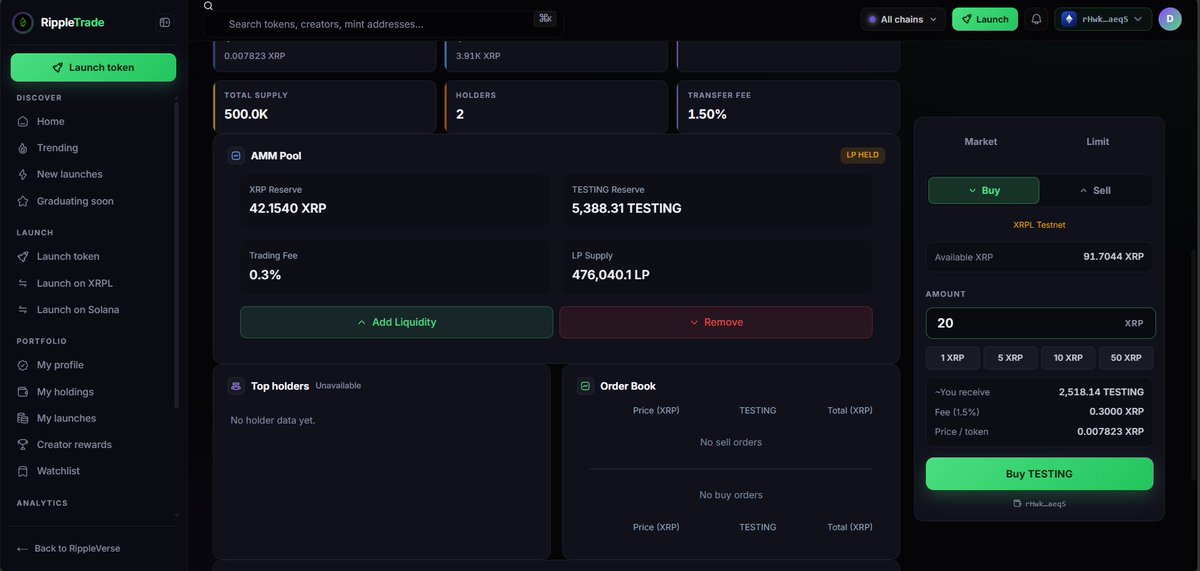Viewport: 1200px width, 571px height.
Task: Click the back arrow icon next to Back to RippleVerse
Action: pyautogui.click(x=22, y=549)
